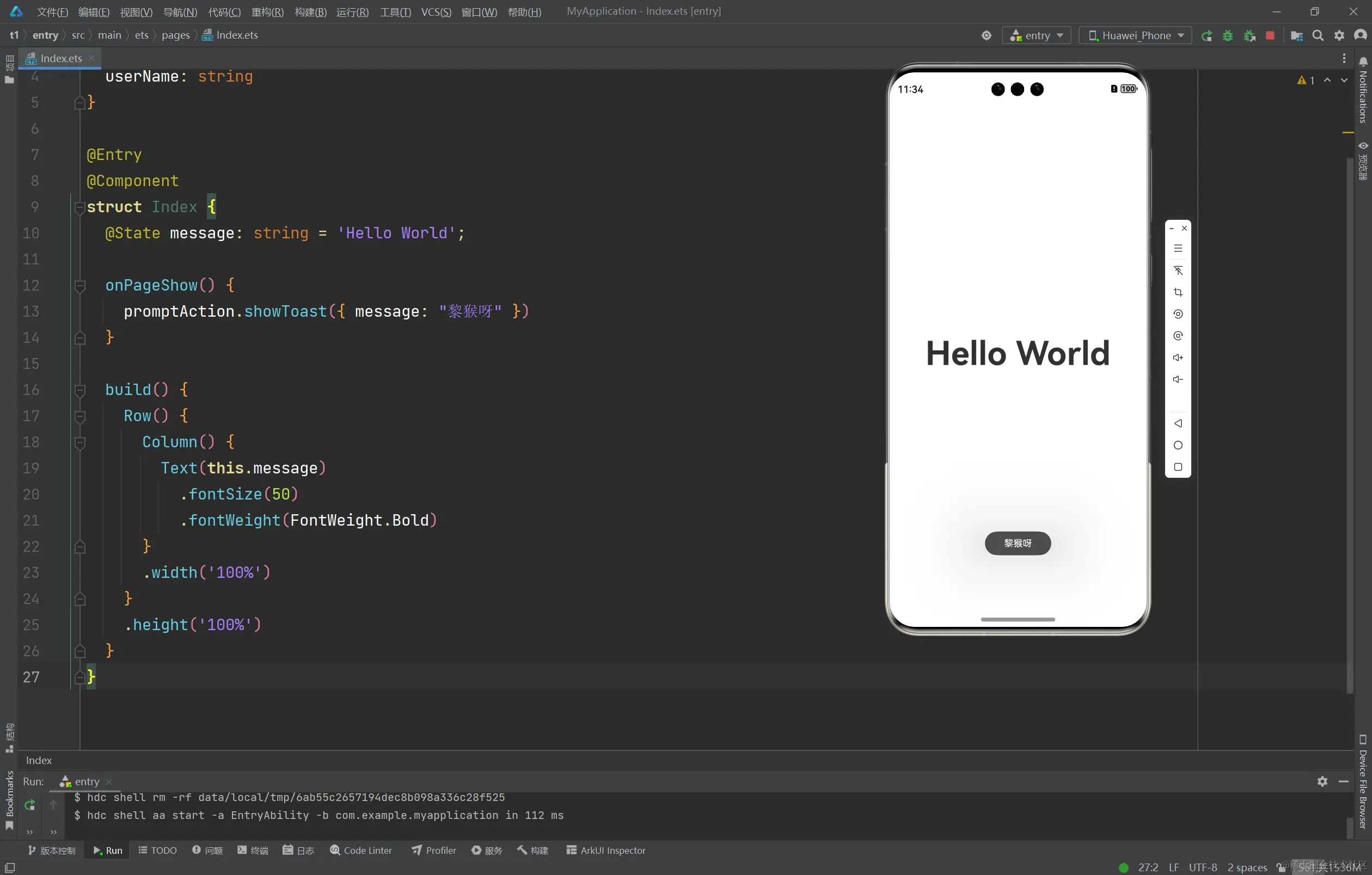Toggle the Device File Browser side panel
This screenshot has width=1372, height=875.
tap(1362, 783)
